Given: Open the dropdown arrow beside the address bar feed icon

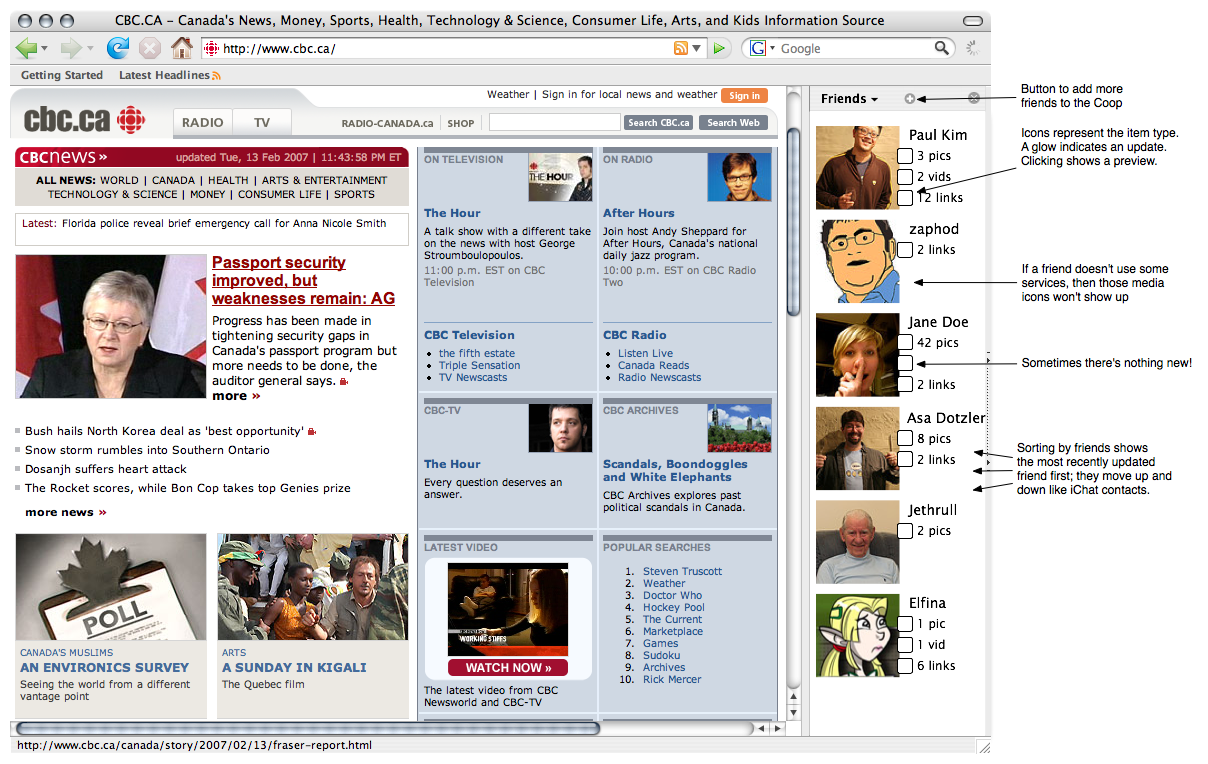Looking at the screenshot, I should (696, 48).
